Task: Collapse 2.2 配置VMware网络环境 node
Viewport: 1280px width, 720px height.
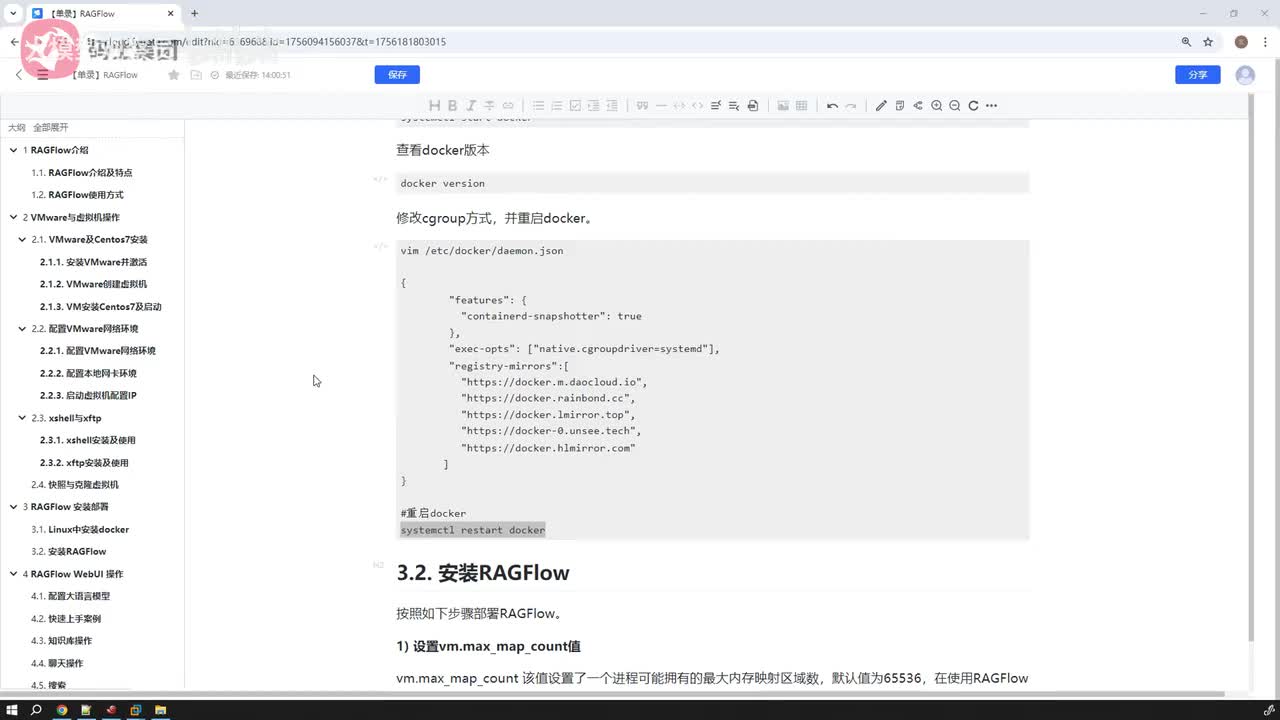Action: click(x=22, y=329)
